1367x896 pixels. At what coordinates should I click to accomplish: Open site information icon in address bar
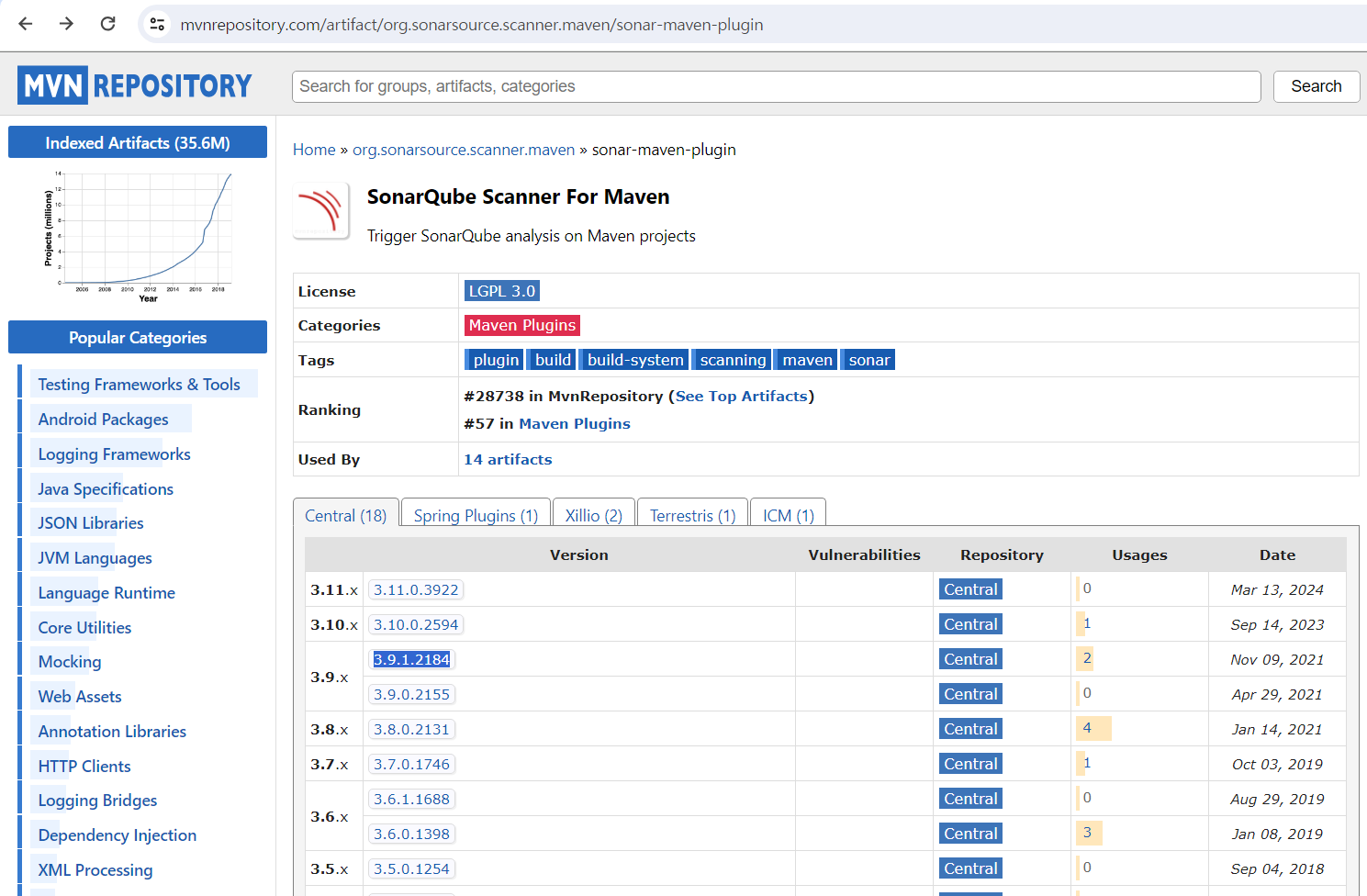(157, 25)
